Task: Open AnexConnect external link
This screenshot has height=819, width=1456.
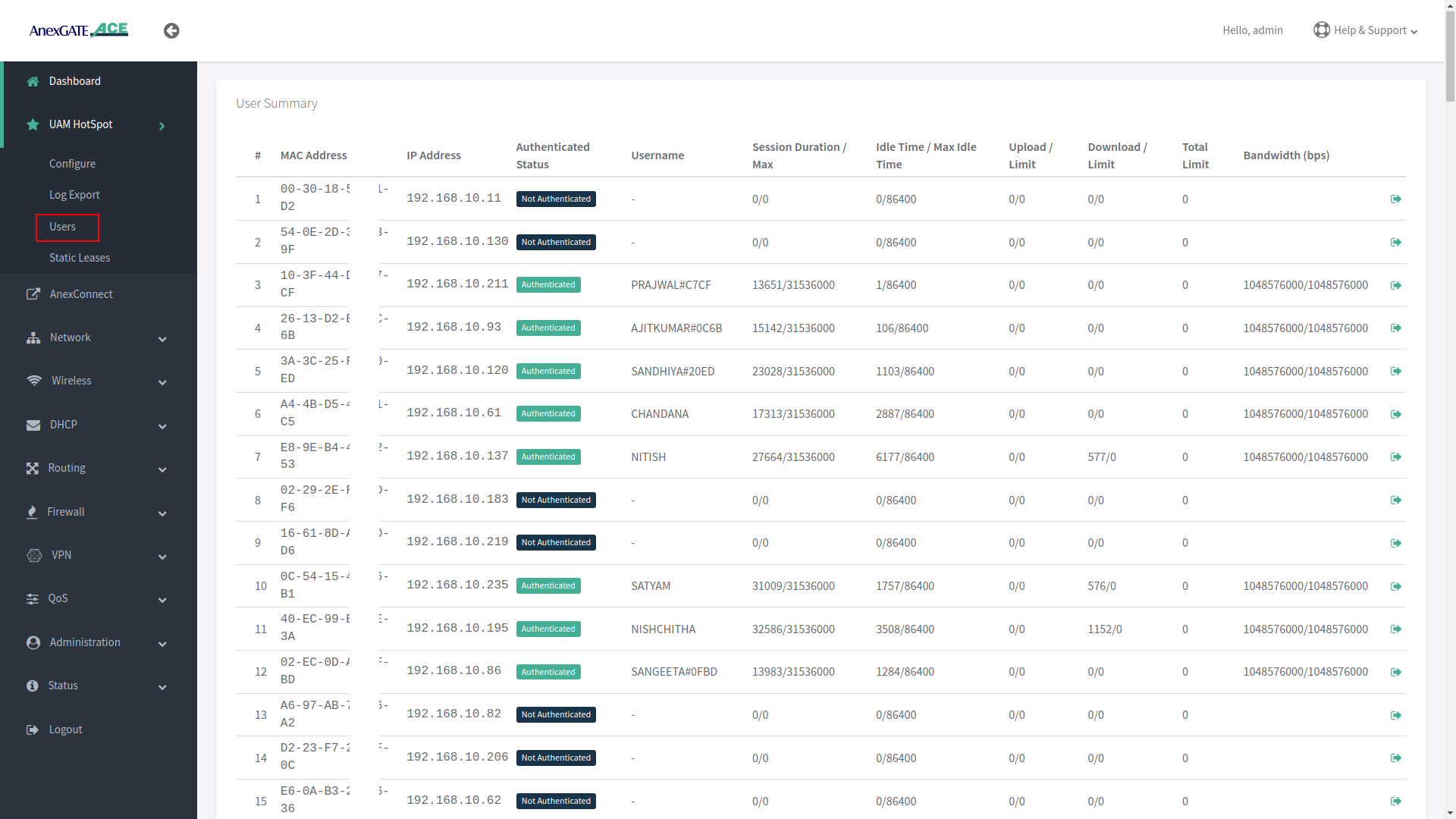Action: click(x=80, y=294)
